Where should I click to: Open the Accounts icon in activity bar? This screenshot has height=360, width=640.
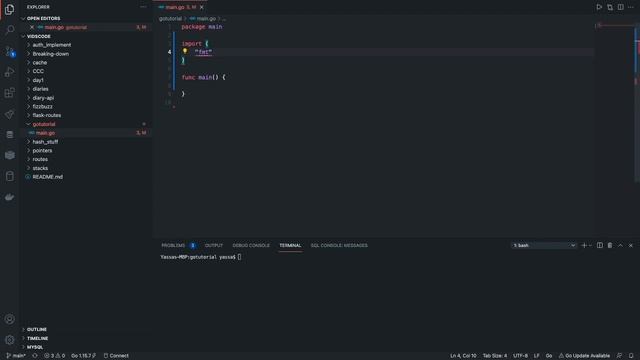9,319
